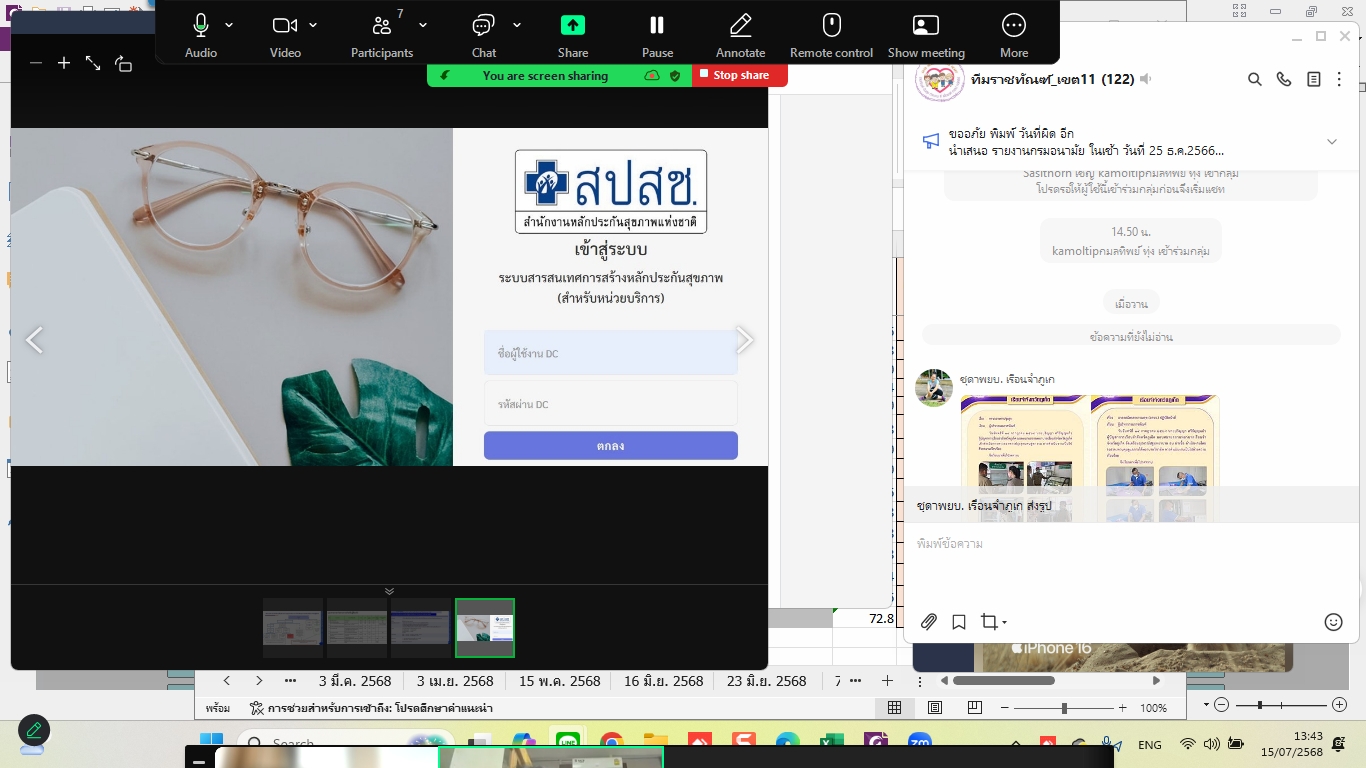Start a call from LINE chat header
Image resolution: width=1366 pixels, height=768 pixels.
tap(1284, 79)
